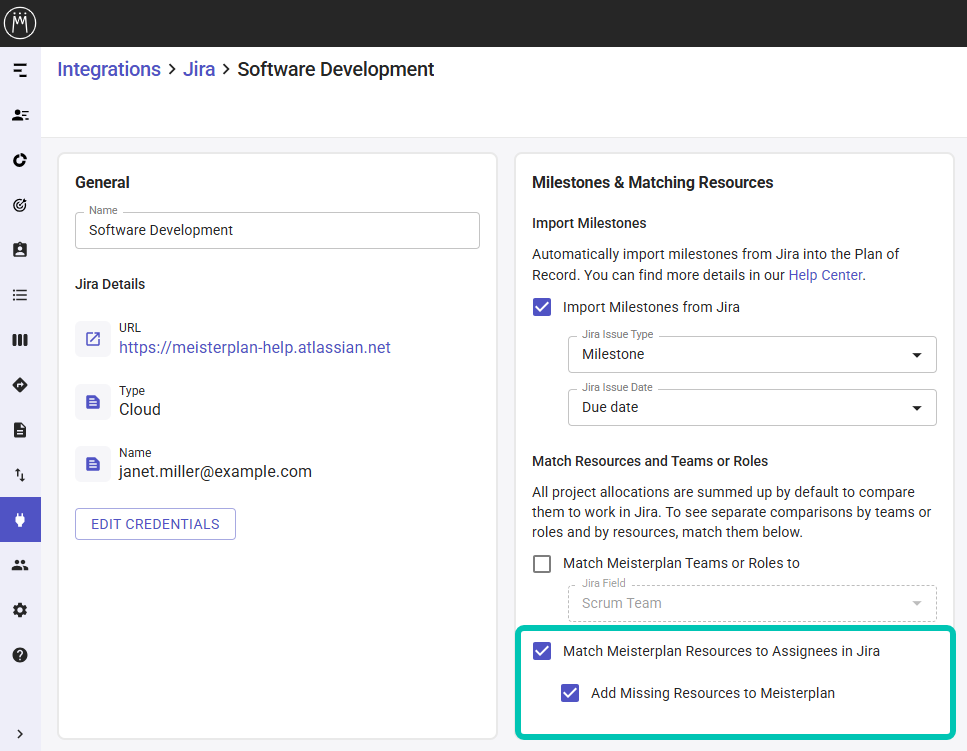Click the Jira Details heading
The width and height of the screenshot is (967, 751).
(110, 284)
